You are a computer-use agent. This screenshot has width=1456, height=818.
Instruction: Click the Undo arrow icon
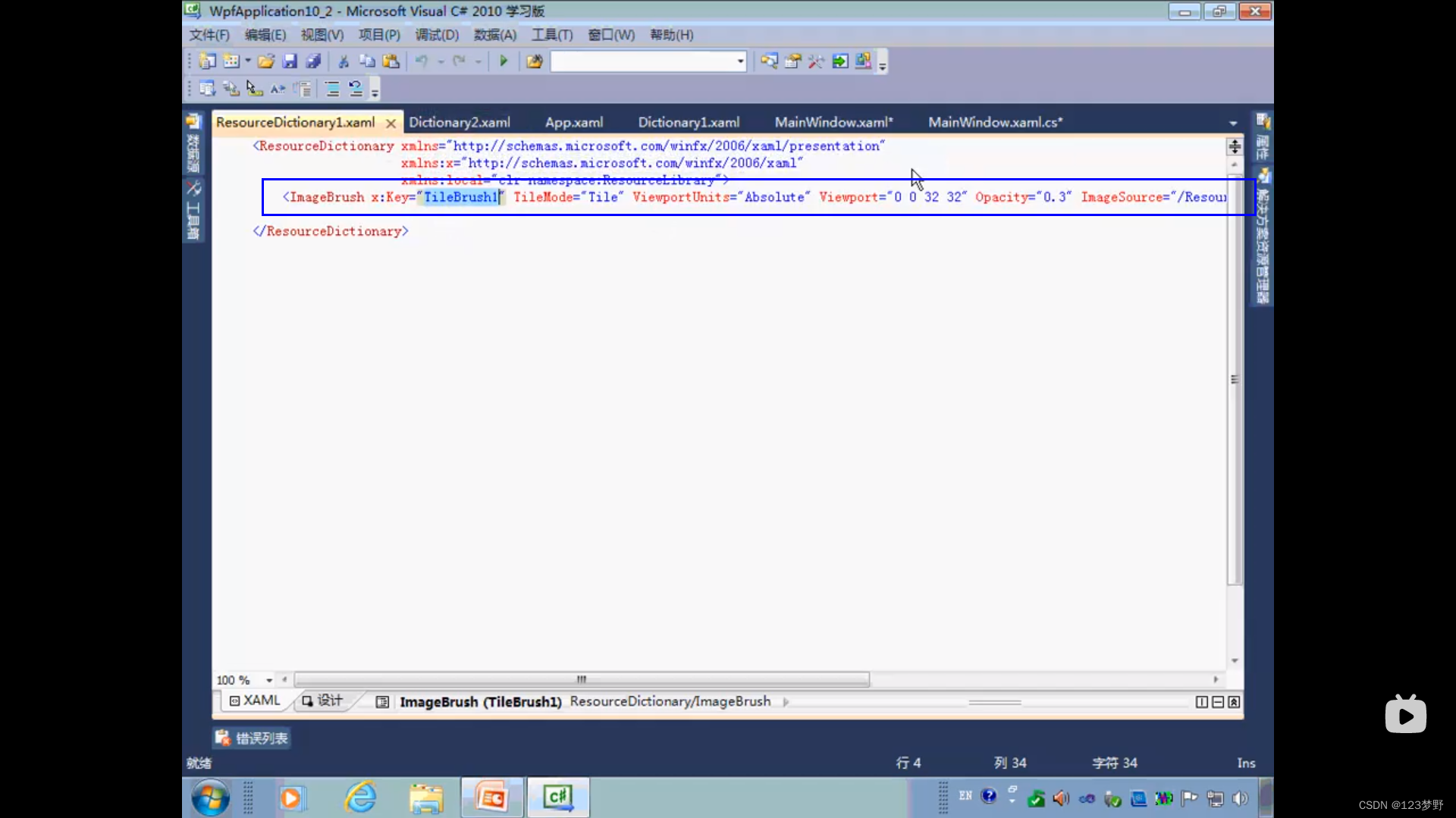[422, 61]
